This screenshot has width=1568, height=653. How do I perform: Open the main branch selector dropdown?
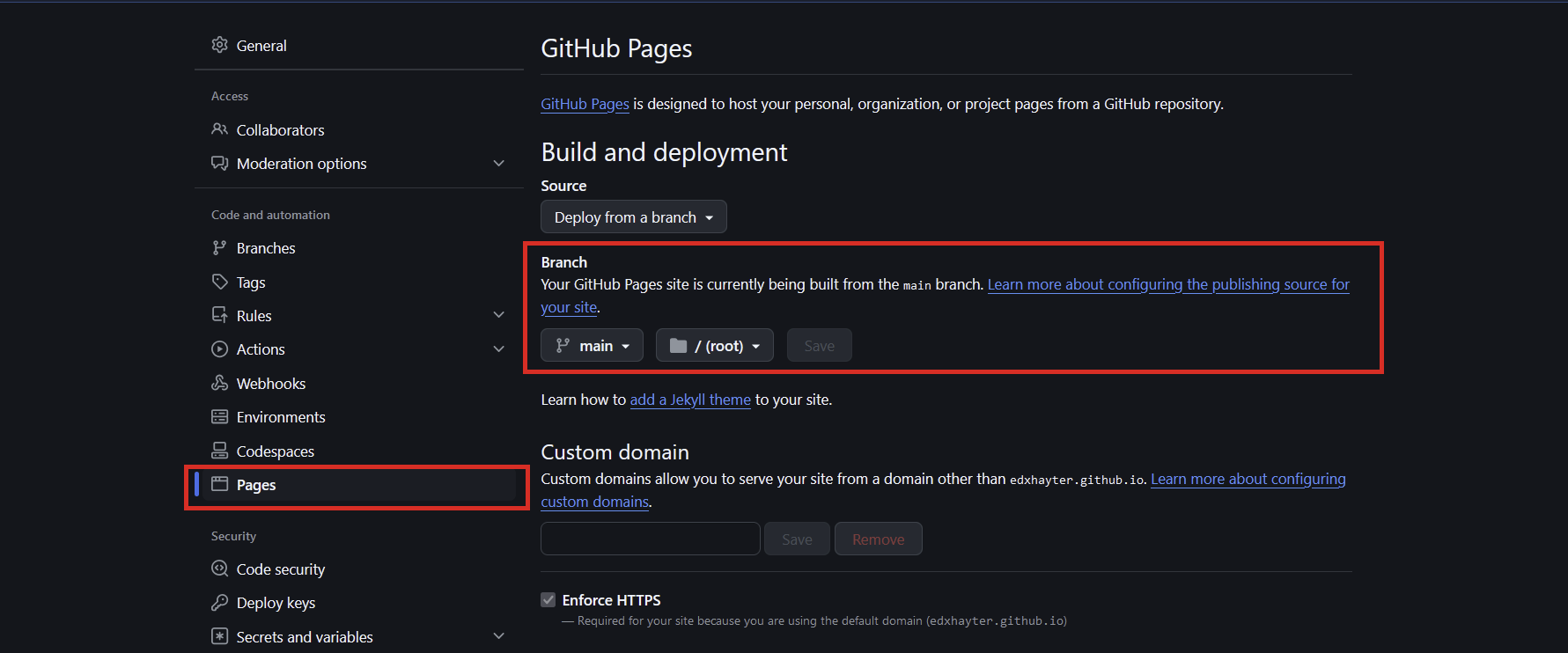[592, 346]
